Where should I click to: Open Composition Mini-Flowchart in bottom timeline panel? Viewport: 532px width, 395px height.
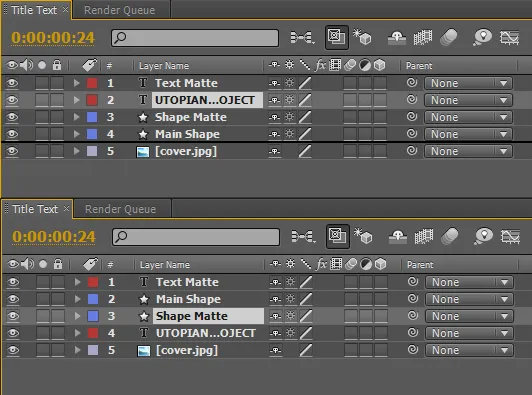pos(304,236)
